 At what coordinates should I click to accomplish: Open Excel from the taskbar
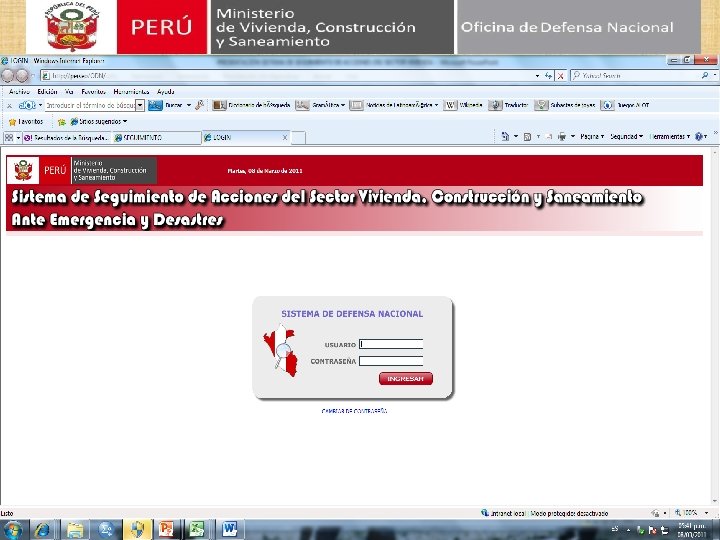coord(197,530)
